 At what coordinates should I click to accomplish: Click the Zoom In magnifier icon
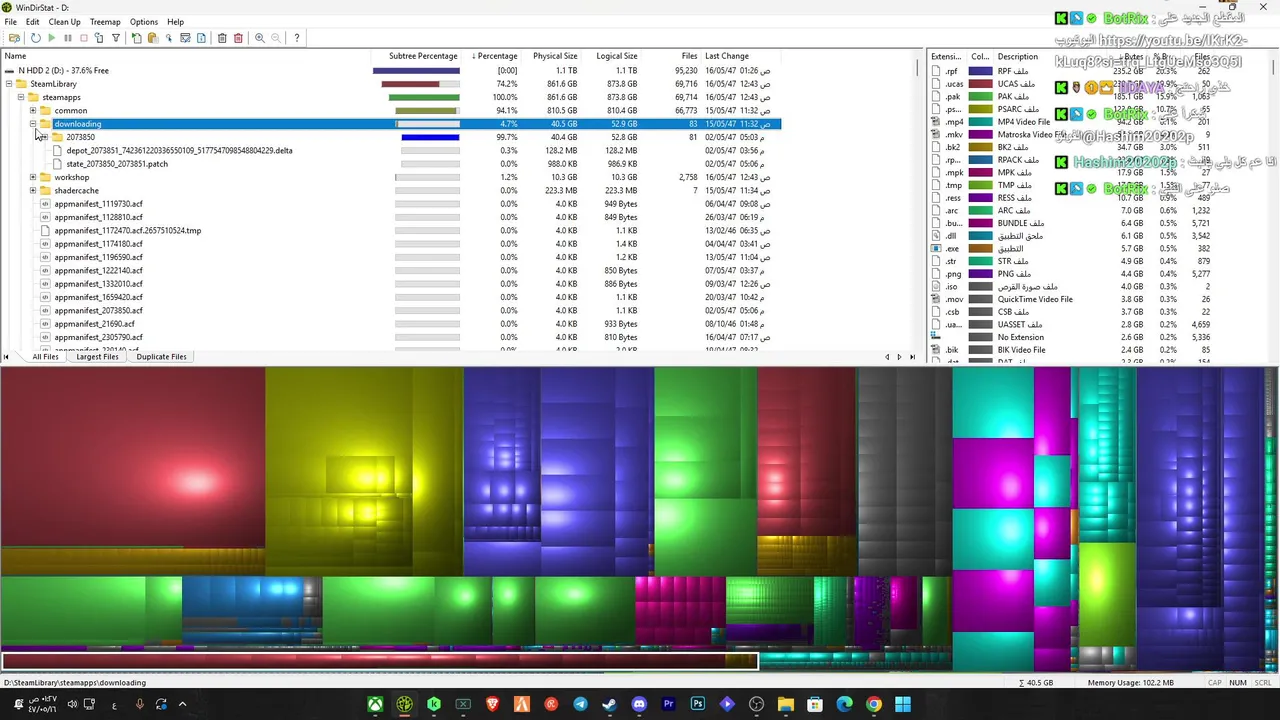[259, 38]
